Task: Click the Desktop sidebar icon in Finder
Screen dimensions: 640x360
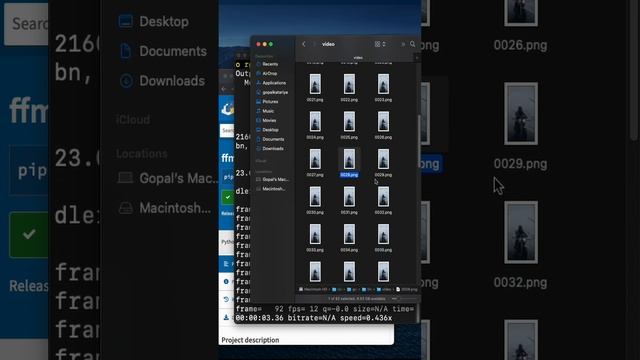Action: [x=258, y=130]
